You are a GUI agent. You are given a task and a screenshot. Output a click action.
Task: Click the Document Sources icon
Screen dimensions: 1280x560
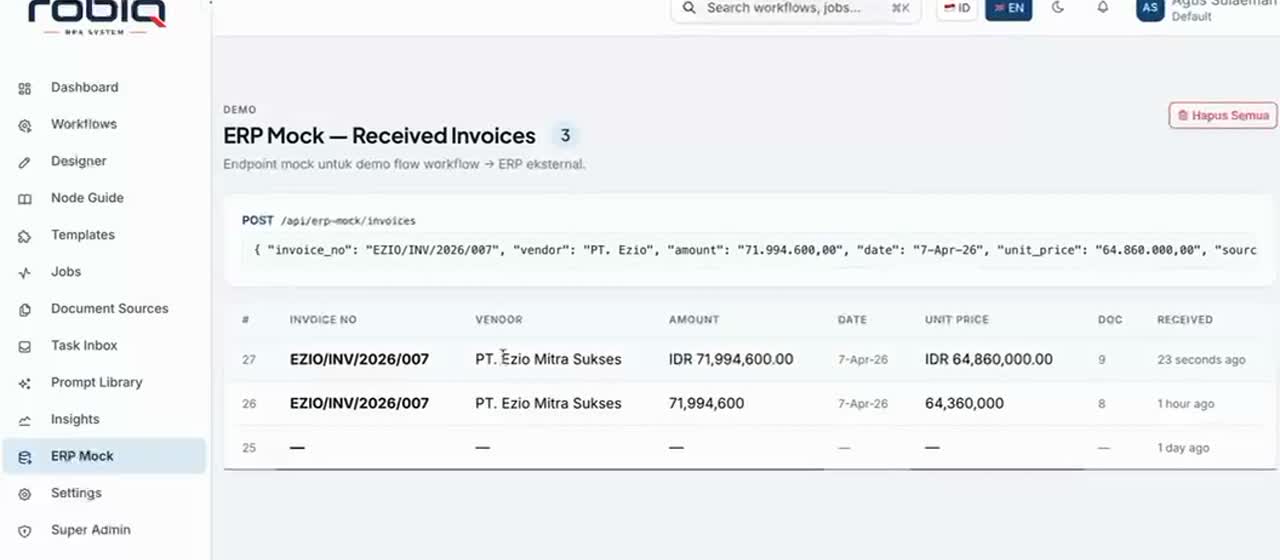coord(25,310)
